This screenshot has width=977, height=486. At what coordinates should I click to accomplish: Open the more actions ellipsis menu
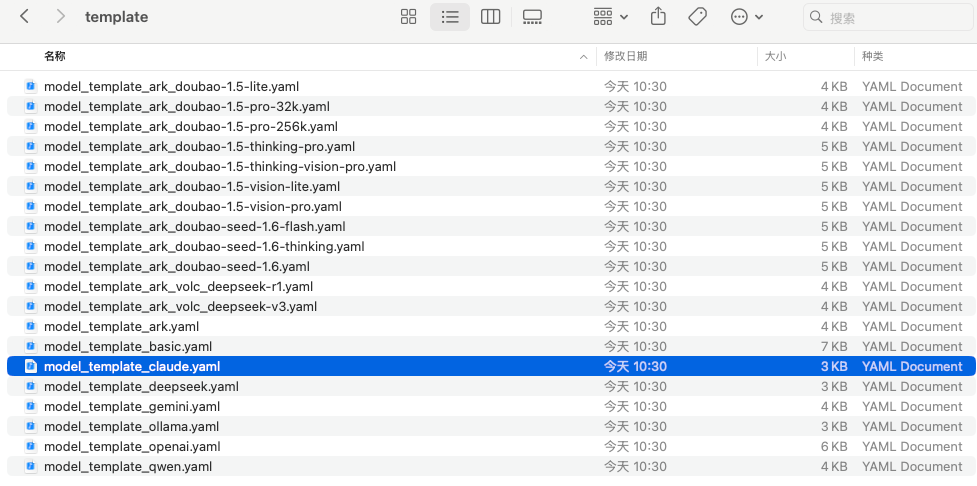click(746, 17)
